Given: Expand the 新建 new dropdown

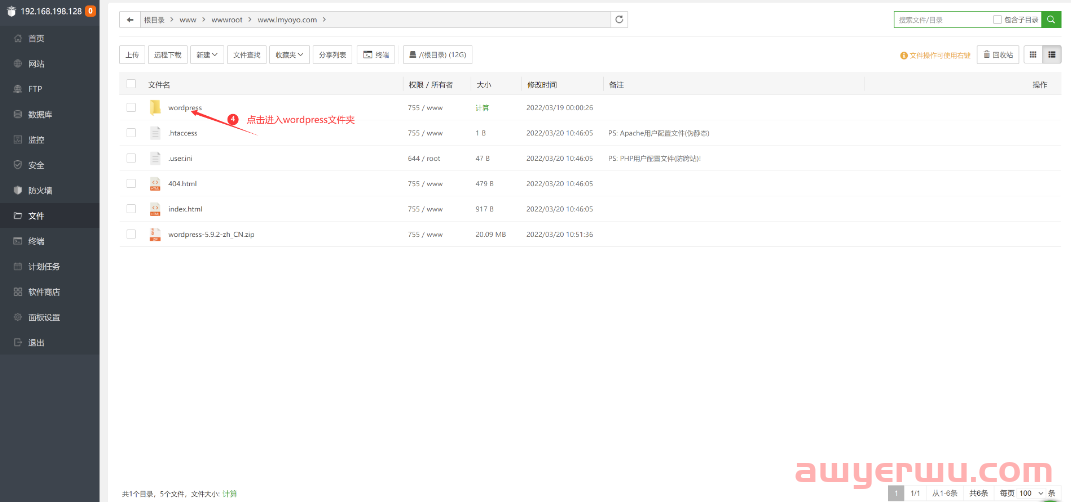Looking at the screenshot, I should coord(207,55).
